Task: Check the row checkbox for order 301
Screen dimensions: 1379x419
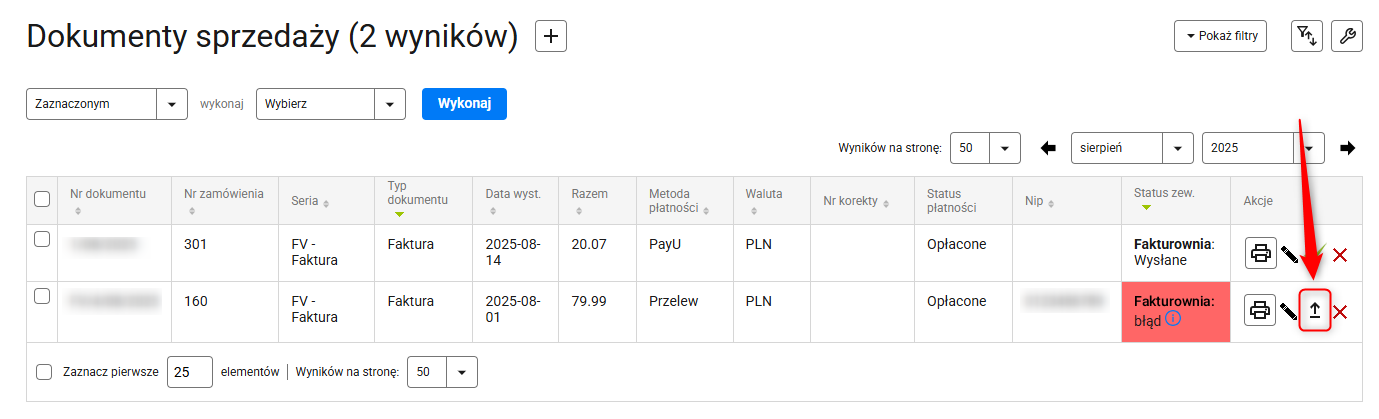Action: pos(42,240)
